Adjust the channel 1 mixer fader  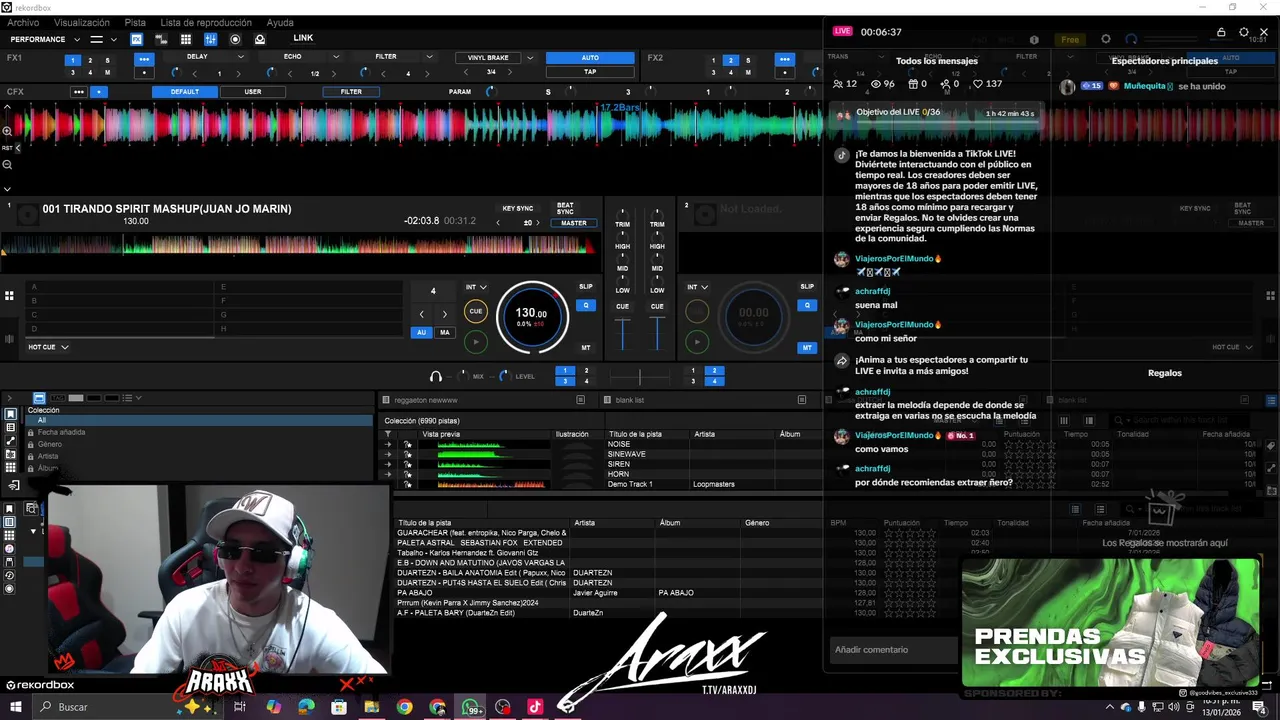pyautogui.click(x=622, y=334)
